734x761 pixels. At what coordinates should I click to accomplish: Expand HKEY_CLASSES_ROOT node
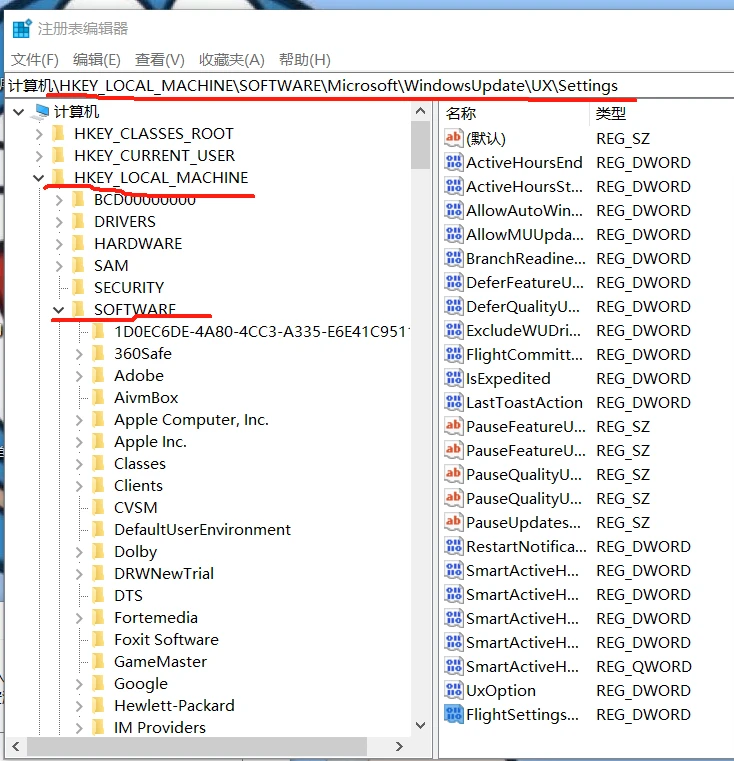[x=39, y=134]
